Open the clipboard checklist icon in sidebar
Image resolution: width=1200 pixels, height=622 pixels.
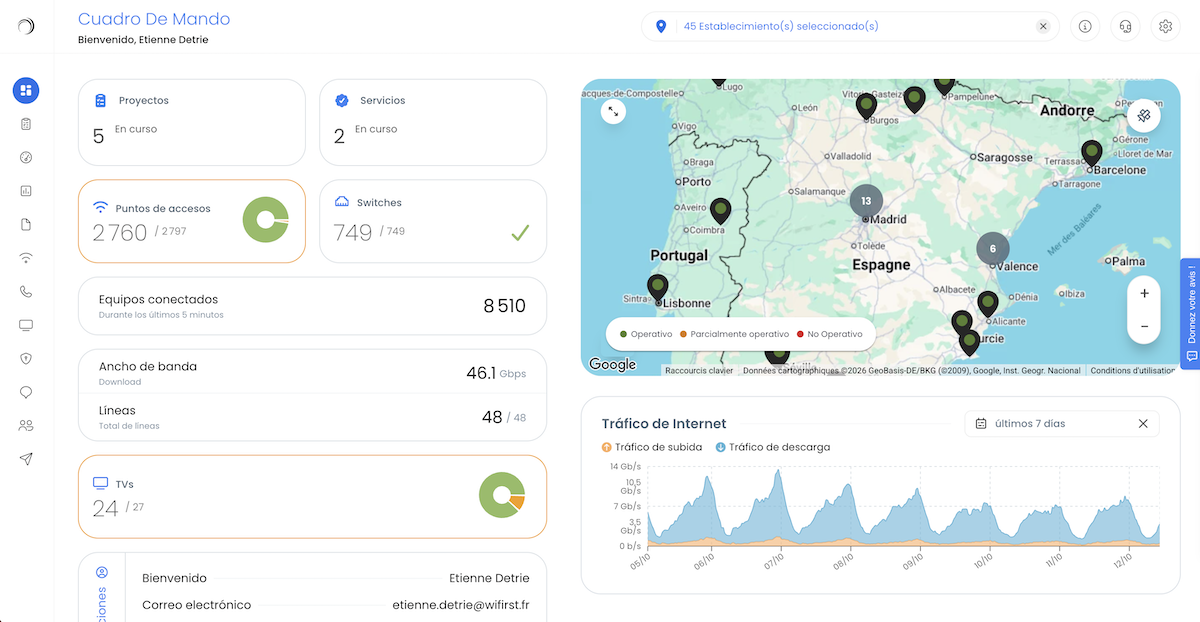coord(26,124)
